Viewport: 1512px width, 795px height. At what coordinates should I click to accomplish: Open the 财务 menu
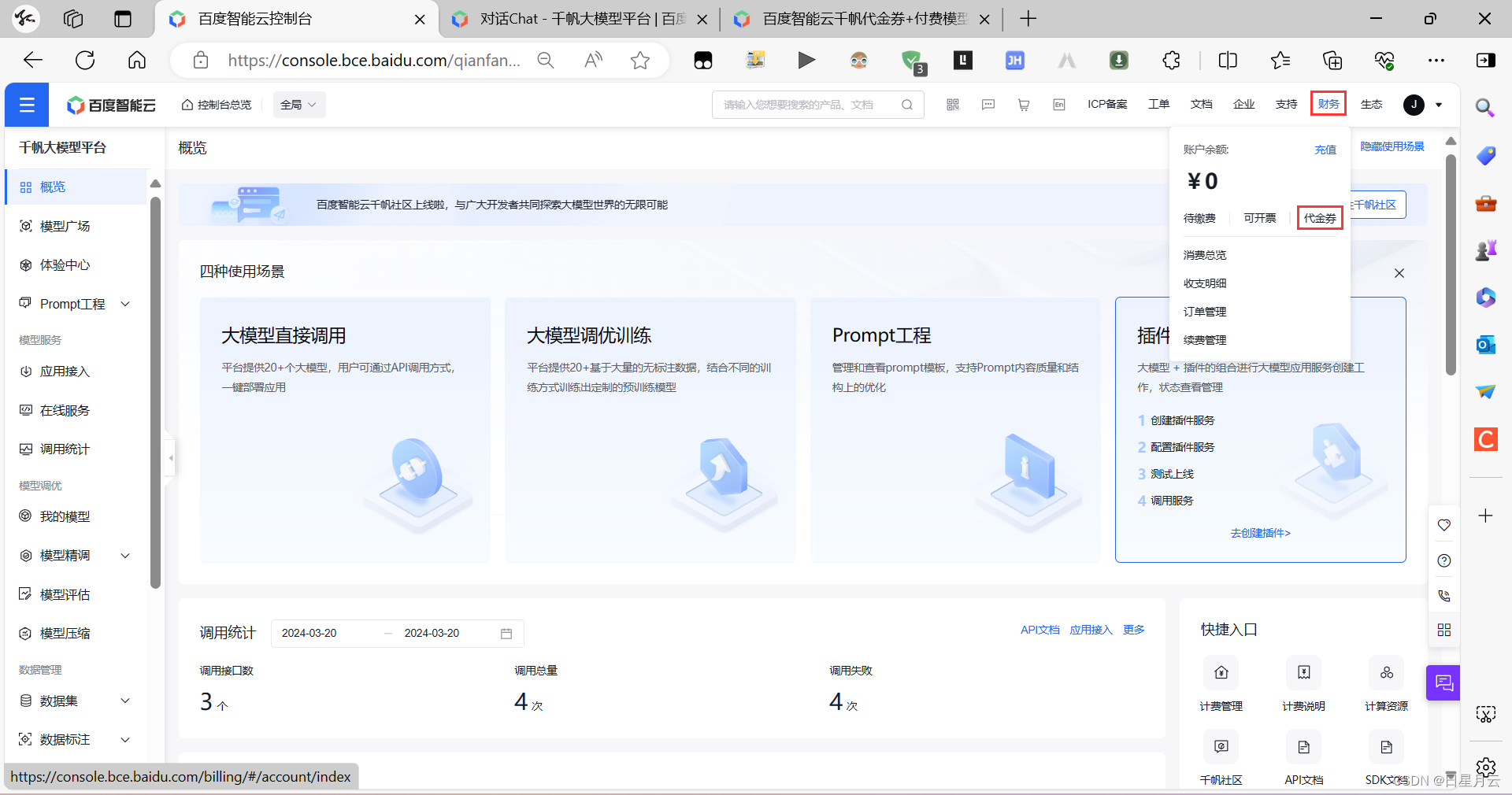coord(1329,104)
